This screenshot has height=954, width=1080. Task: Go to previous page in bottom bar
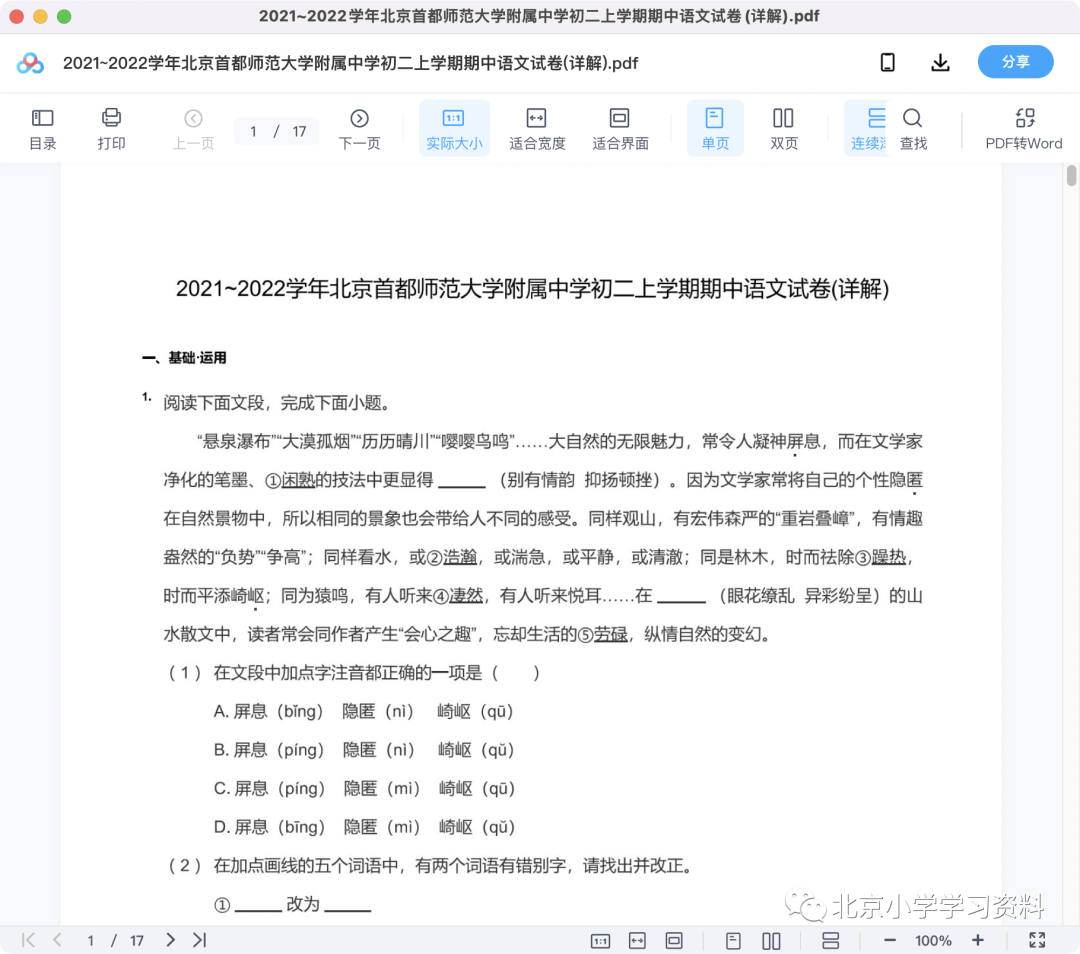coord(58,940)
